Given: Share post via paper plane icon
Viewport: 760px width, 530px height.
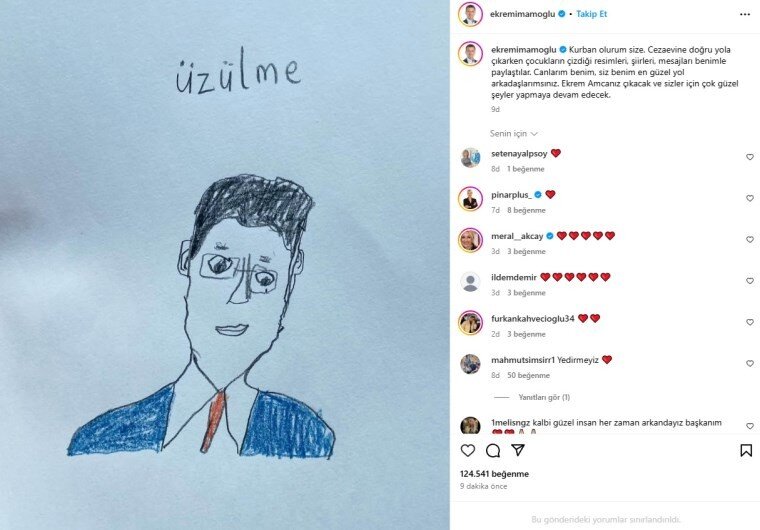Looking at the screenshot, I should click(x=518, y=450).
